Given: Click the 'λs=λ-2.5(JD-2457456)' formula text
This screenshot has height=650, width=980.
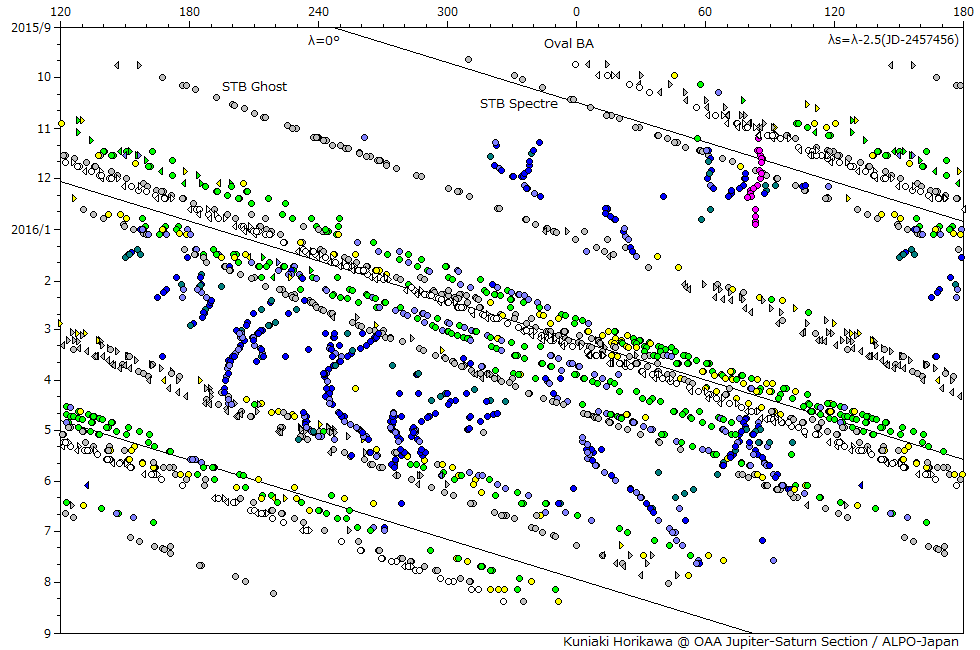Looking at the screenshot, I should (x=893, y=40).
